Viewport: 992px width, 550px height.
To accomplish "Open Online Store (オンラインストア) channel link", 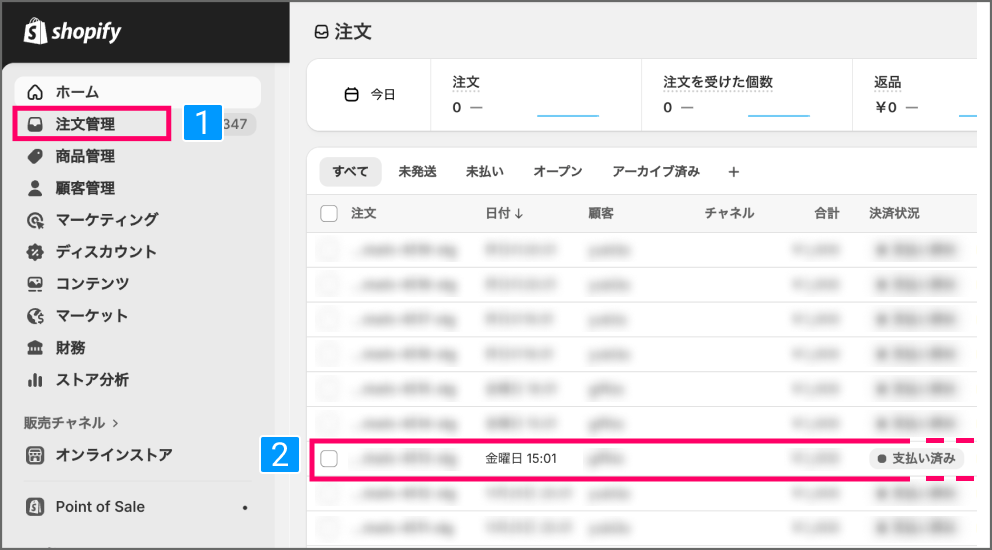I will pyautogui.click(x=113, y=455).
